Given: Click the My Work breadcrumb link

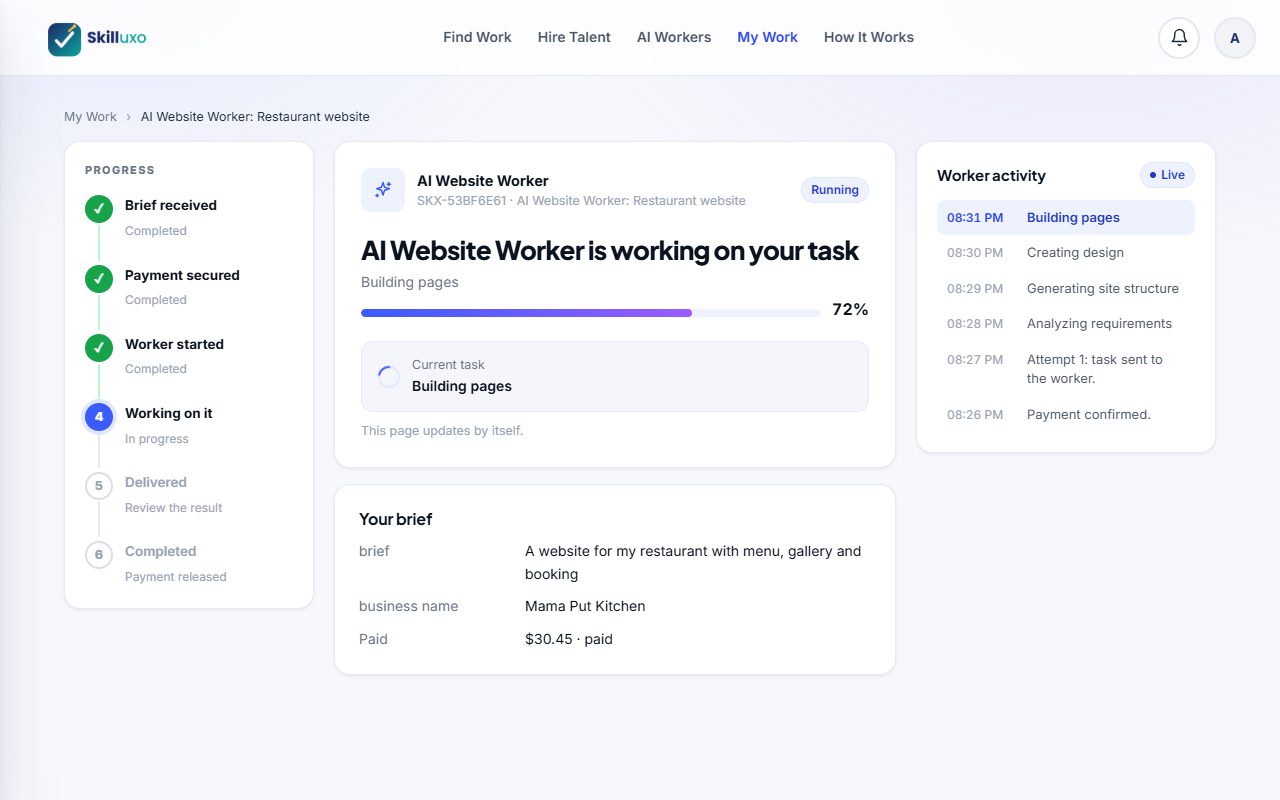Looking at the screenshot, I should [x=90, y=117].
